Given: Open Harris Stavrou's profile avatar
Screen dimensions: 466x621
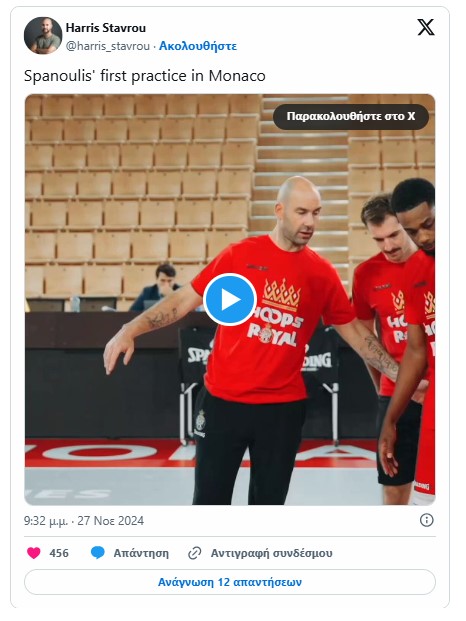Looking at the screenshot, I should click(43, 35).
